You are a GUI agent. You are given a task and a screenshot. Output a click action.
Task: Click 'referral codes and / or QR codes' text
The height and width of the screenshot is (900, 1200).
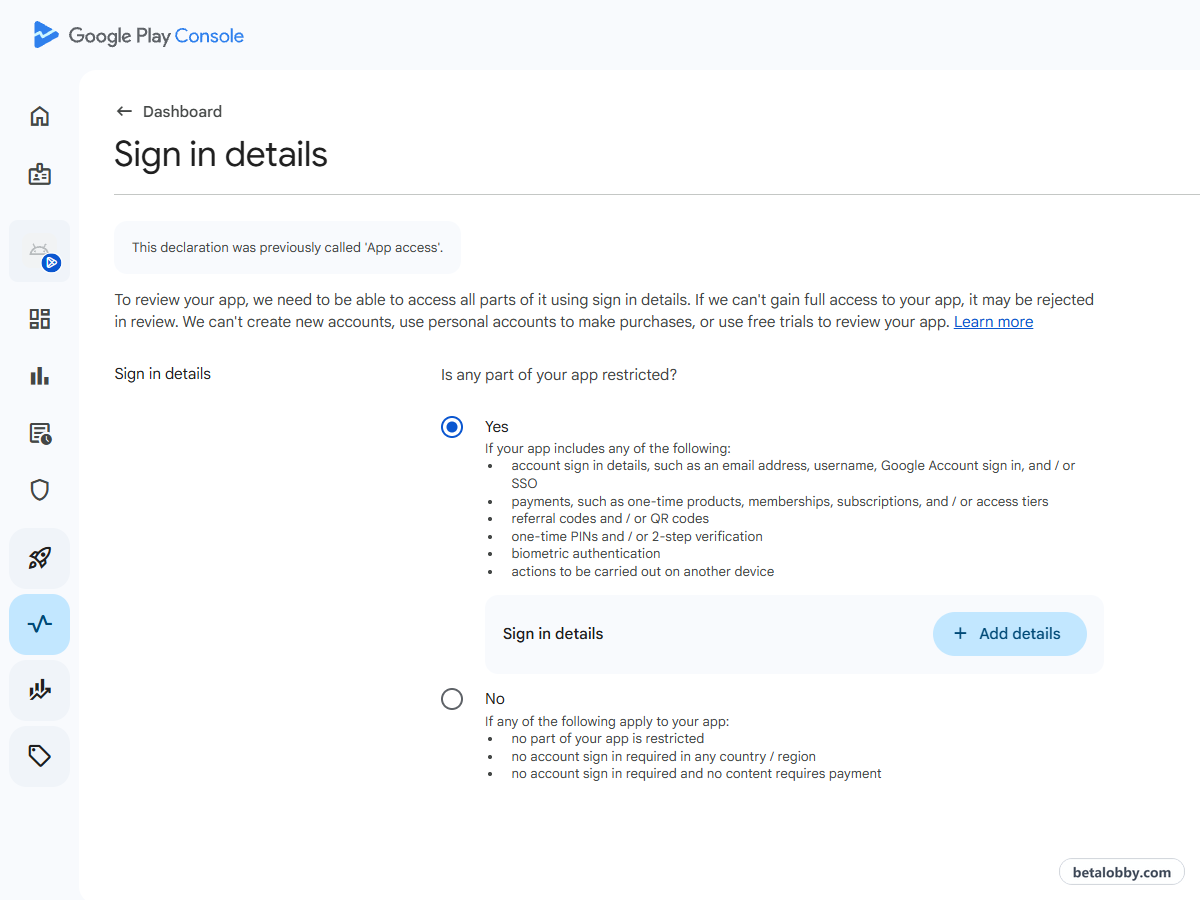click(x=610, y=519)
